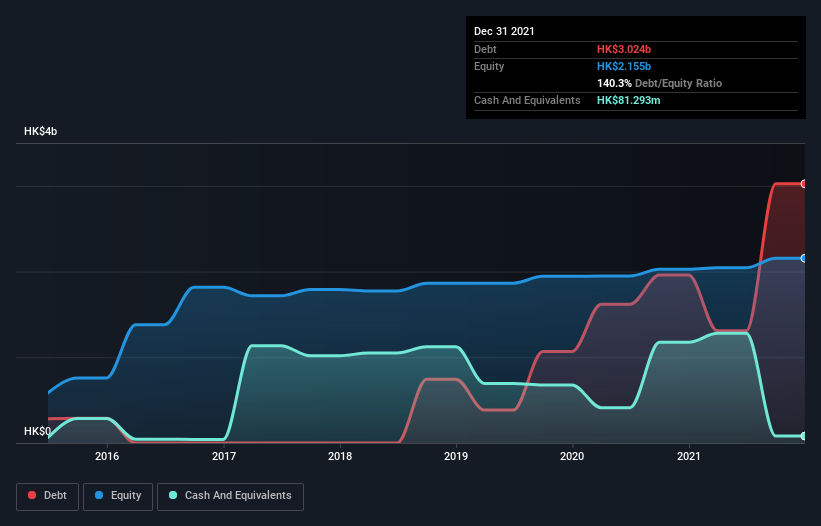Click the 2018 x-axis label

[340, 456]
